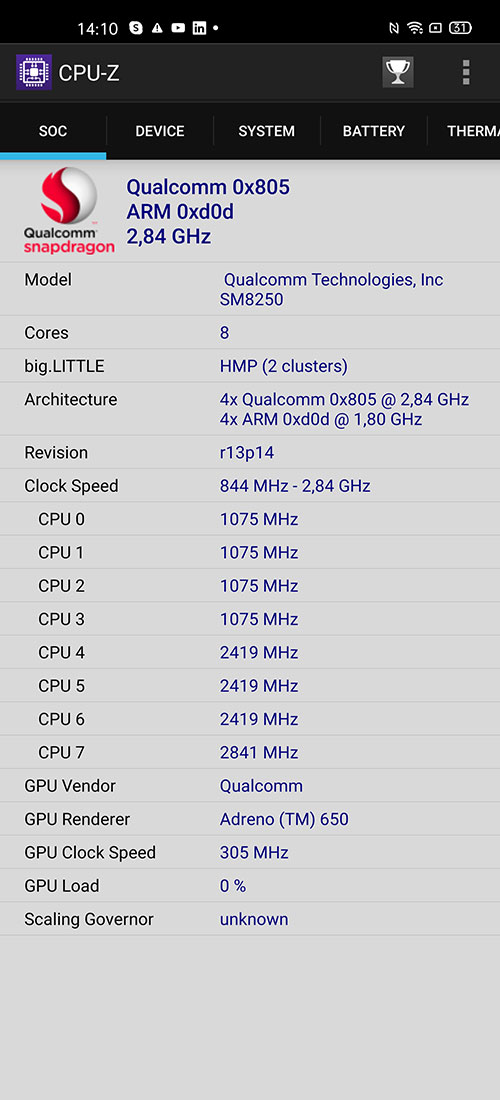Open the THERMAL tab
The height and width of the screenshot is (1100, 500).
click(x=464, y=131)
